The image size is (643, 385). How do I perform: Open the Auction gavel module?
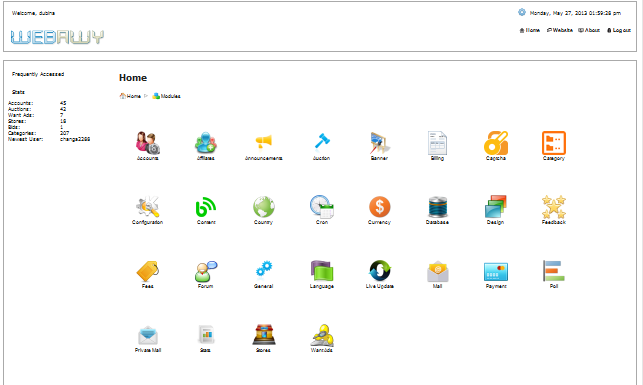tap(322, 146)
